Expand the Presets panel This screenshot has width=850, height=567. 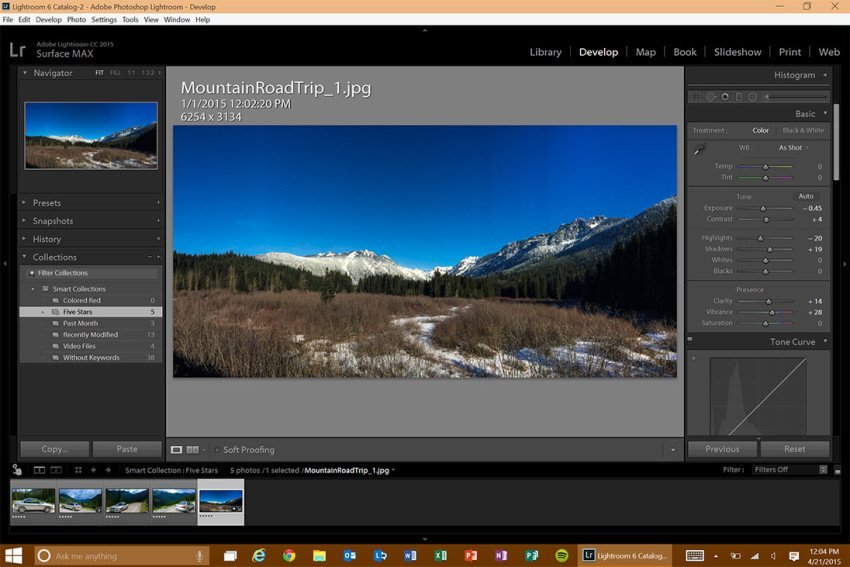(24, 203)
